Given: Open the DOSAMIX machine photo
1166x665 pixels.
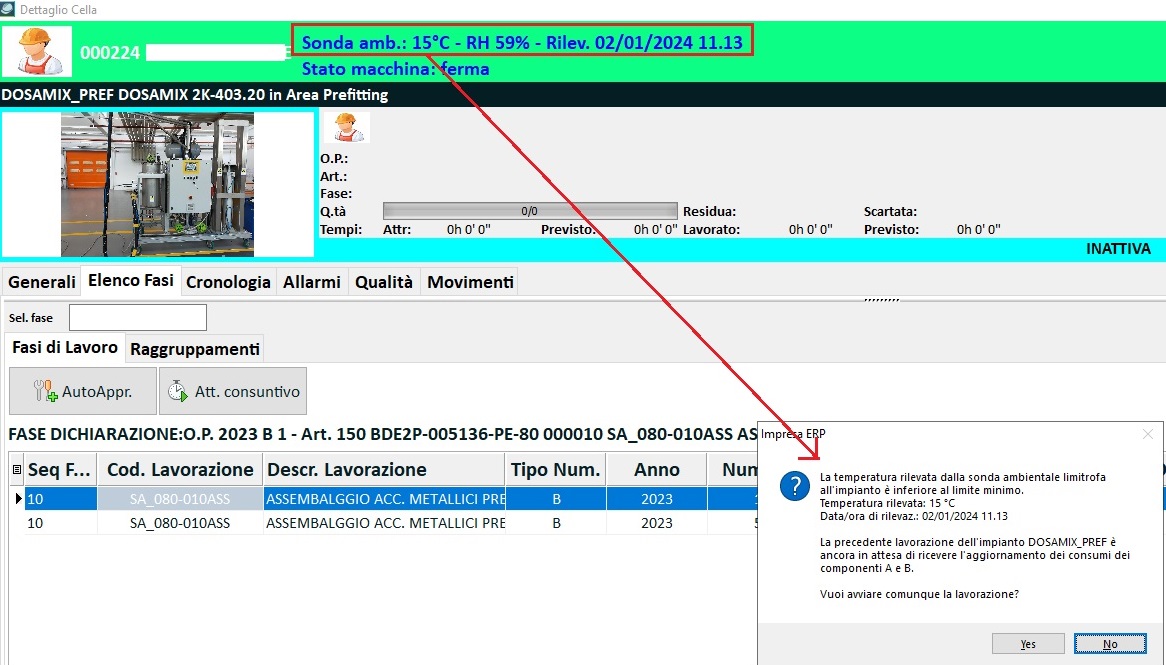Looking at the screenshot, I should [x=157, y=184].
